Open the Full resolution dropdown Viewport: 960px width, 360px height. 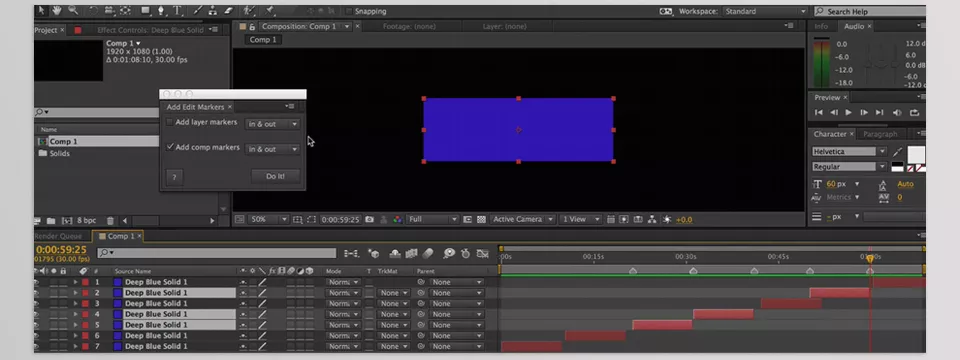pos(432,219)
